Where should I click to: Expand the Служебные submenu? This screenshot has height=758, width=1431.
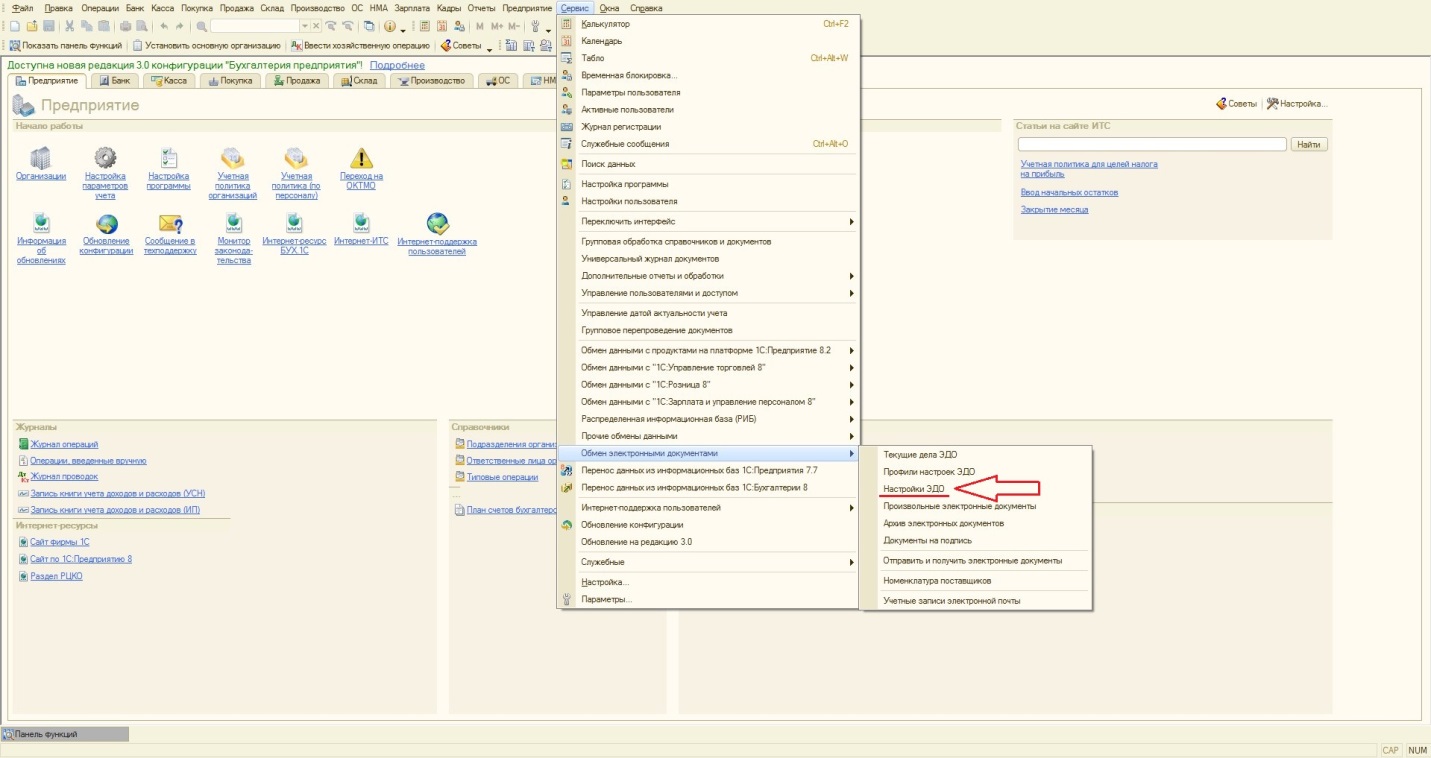[709, 562]
